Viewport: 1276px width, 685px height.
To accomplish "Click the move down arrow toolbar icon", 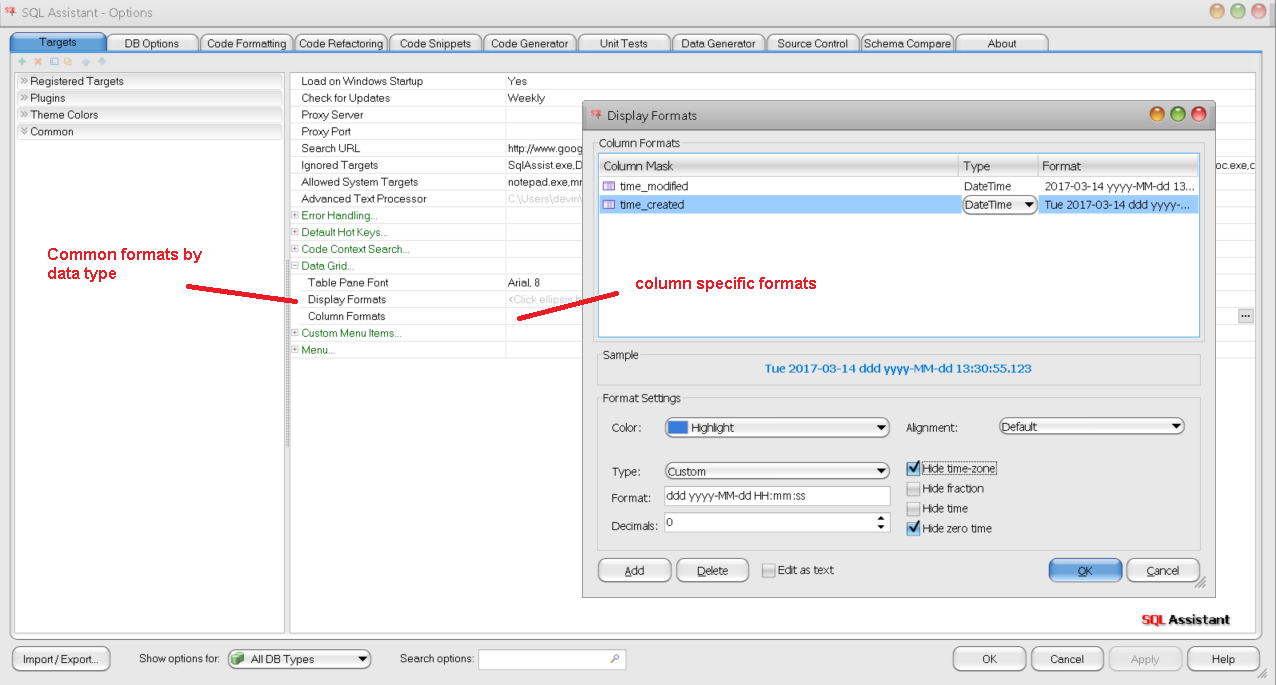I will point(101,62).
